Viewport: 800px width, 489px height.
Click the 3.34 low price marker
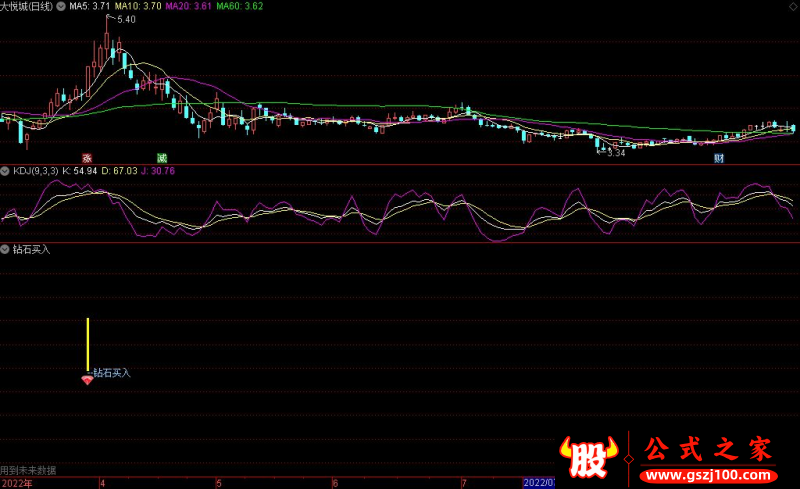[616, 153]
